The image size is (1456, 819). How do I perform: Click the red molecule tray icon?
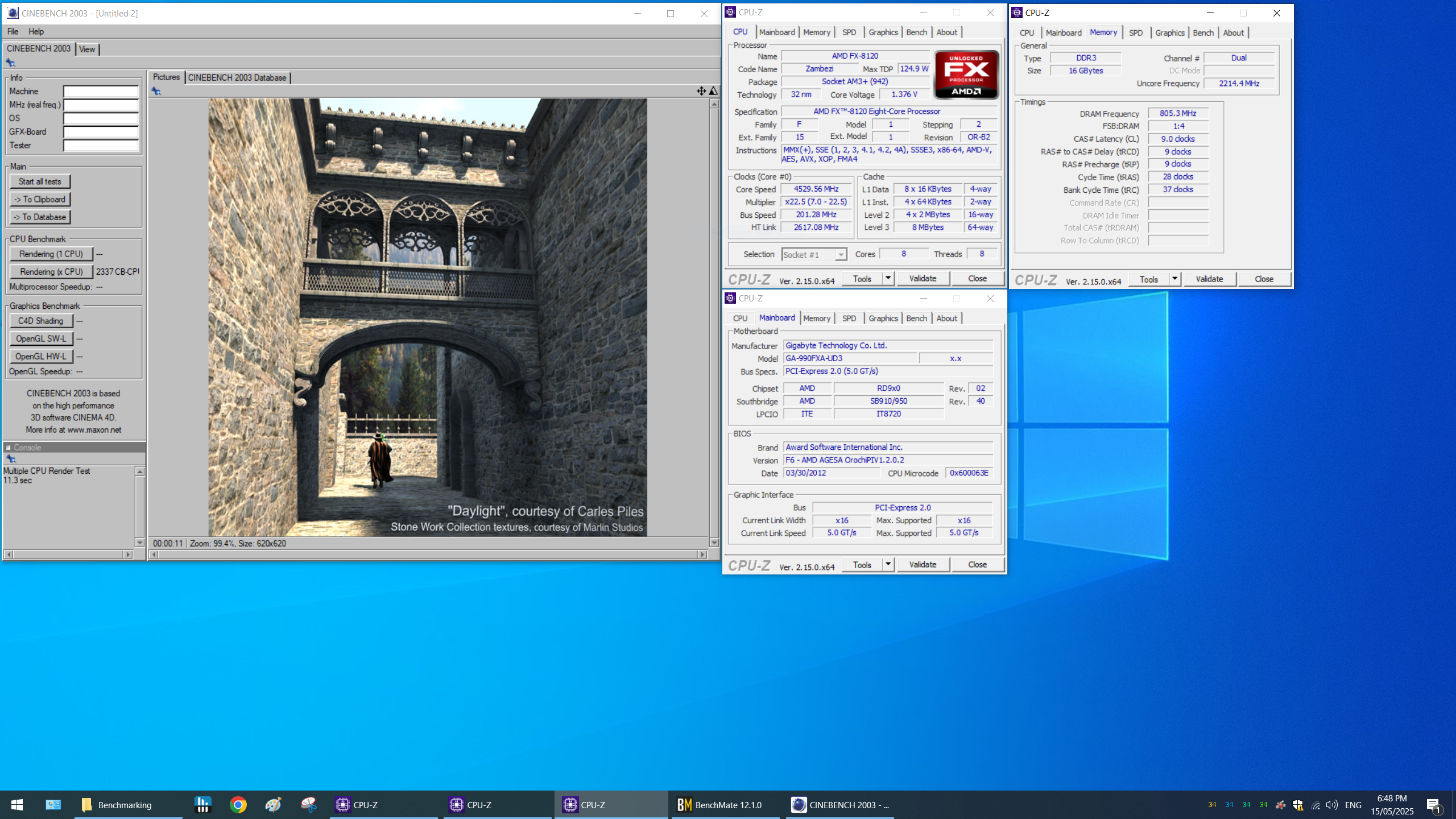[x=1280, y=805]
